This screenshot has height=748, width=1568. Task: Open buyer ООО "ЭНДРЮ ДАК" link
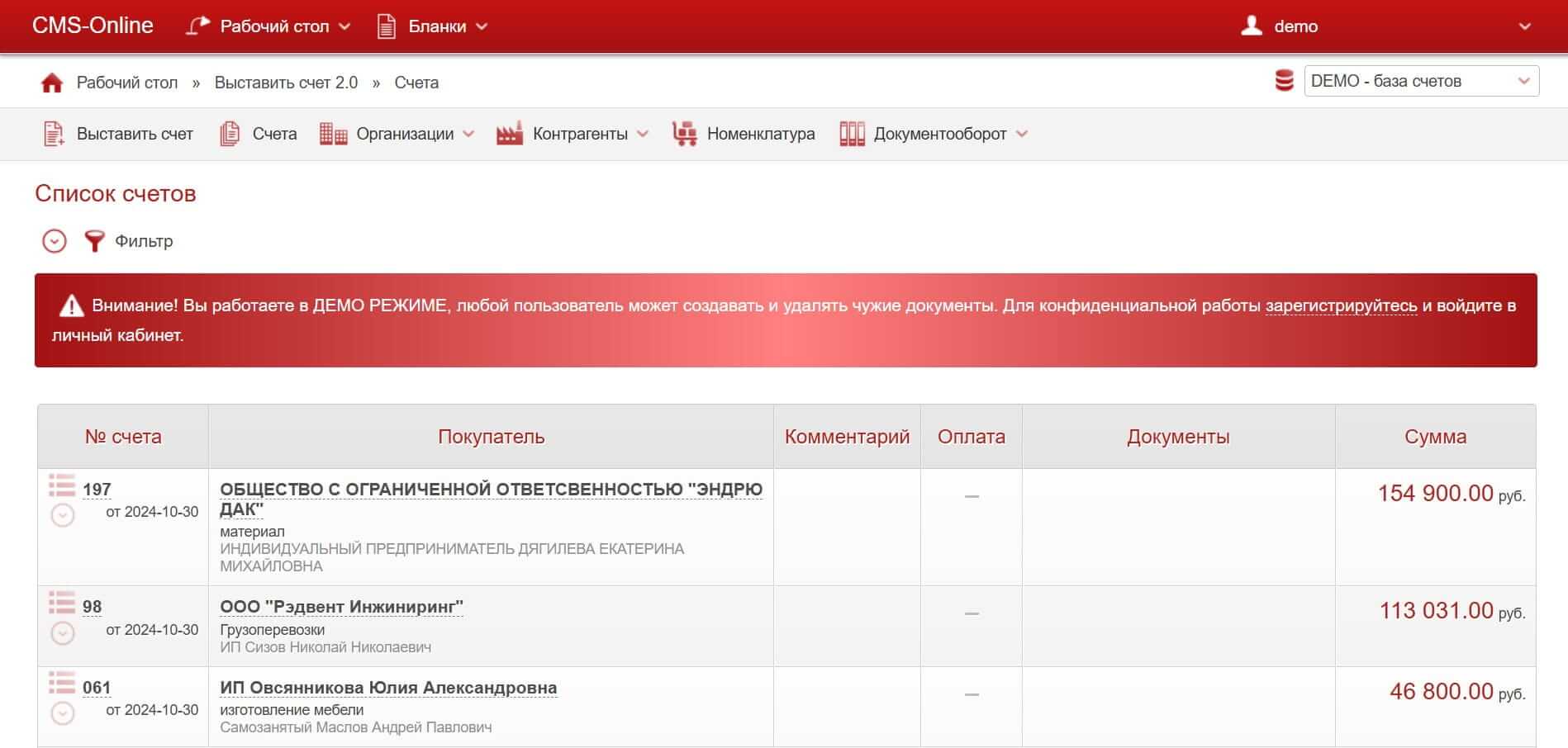491,499
